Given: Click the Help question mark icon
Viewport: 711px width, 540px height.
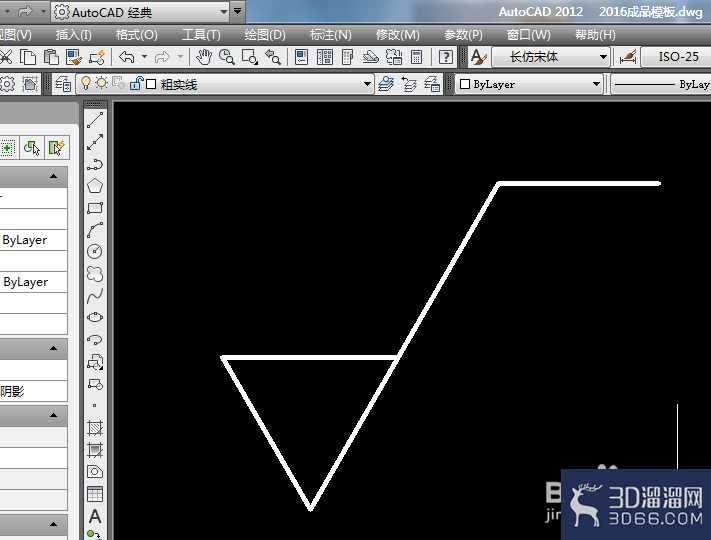Looking at the screenshot, I should point(446,57).
